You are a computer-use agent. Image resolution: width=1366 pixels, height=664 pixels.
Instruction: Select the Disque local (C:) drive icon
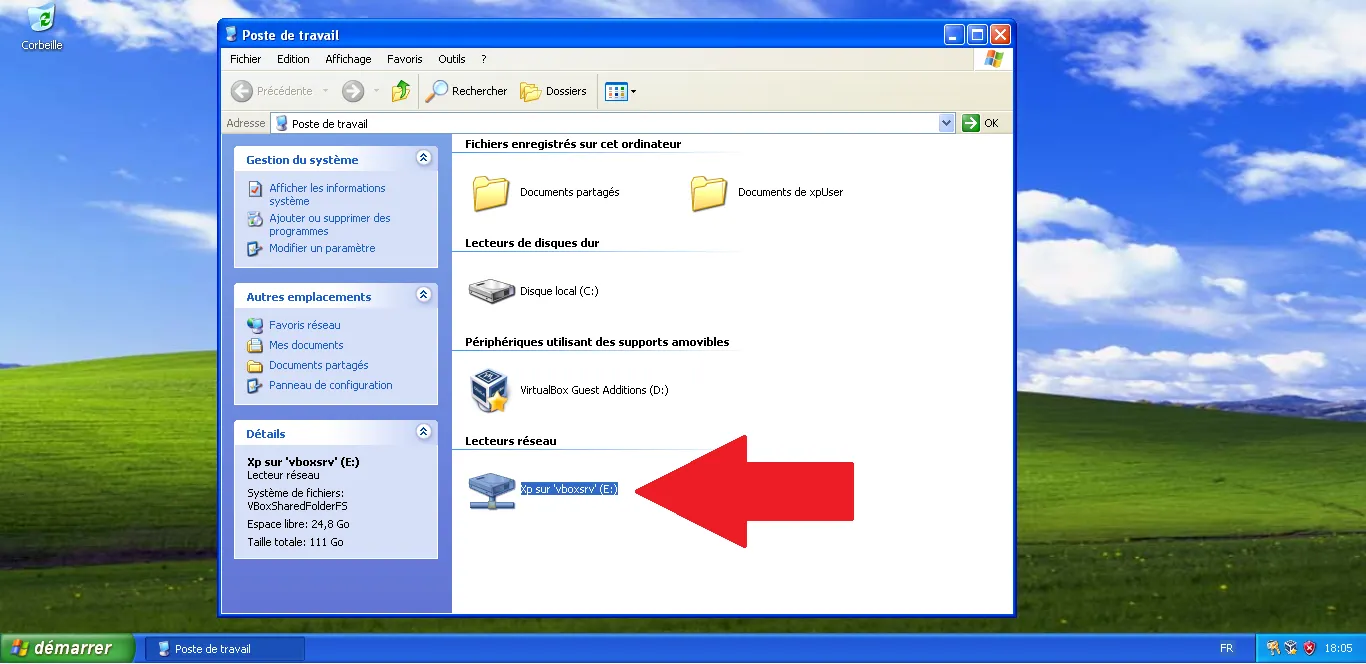click(x=489, y=291)
